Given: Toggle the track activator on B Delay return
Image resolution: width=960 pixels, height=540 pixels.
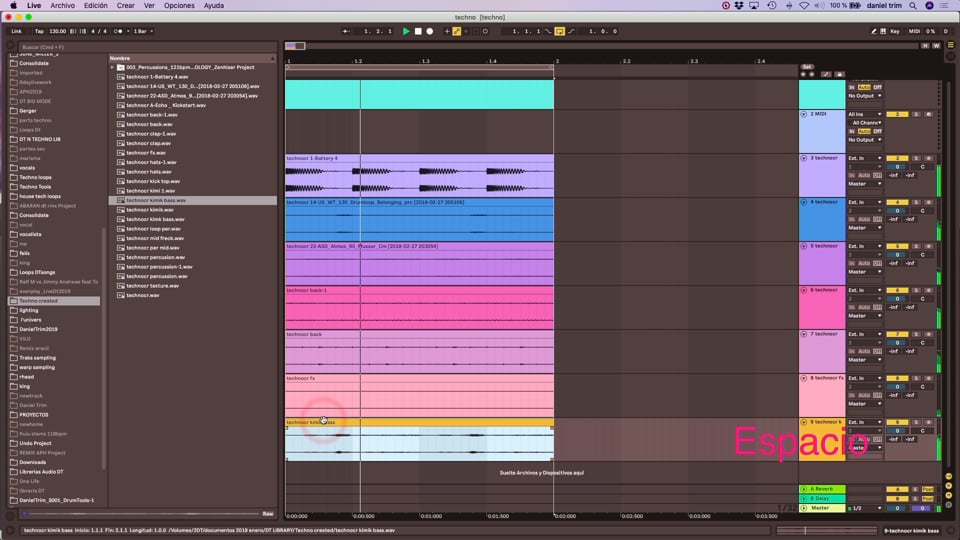Looking at the screenshot, I should click(897, 498).
